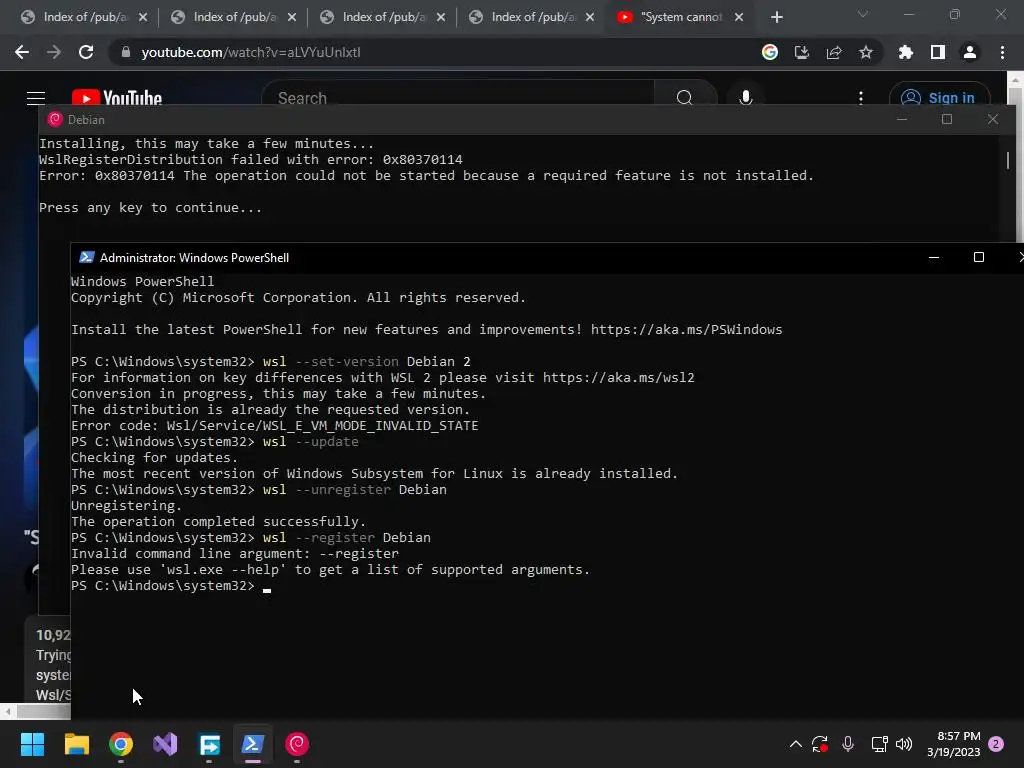Open Chrome extensions puzzle icon
The width and height of the screenshot is (1024, 768).
click(906, 52)
